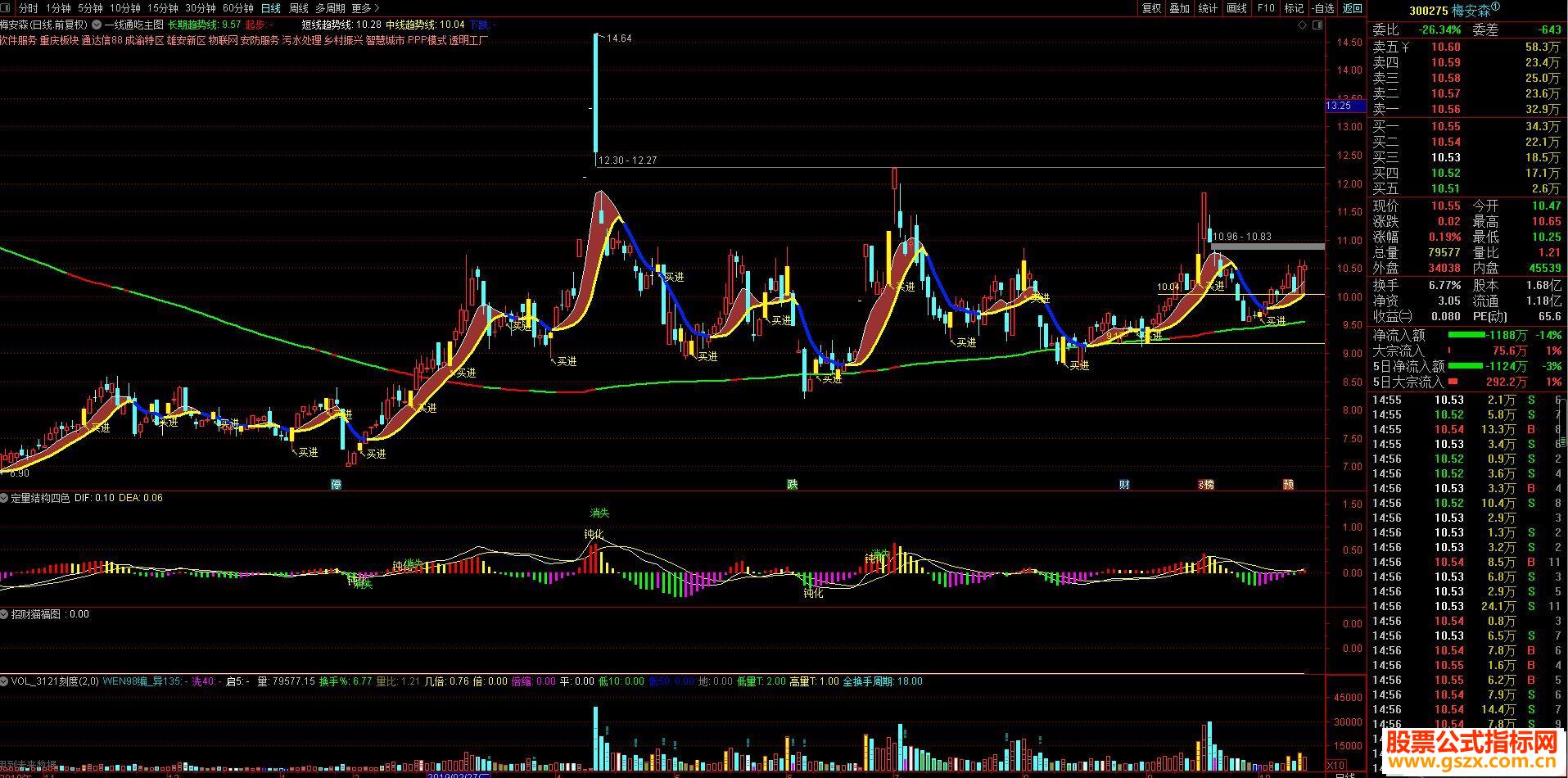Remove stock via -自选 button
Viewport: 1568px width, 778px height.
point(1322,8)
